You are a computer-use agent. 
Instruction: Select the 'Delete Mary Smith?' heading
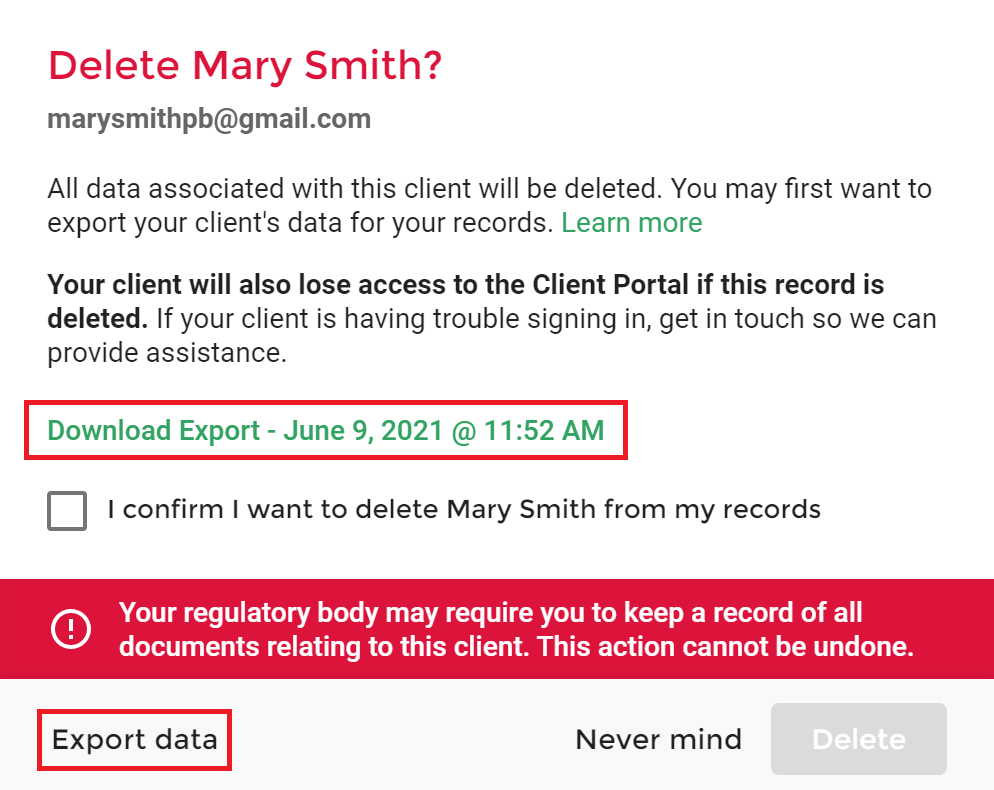245,66
